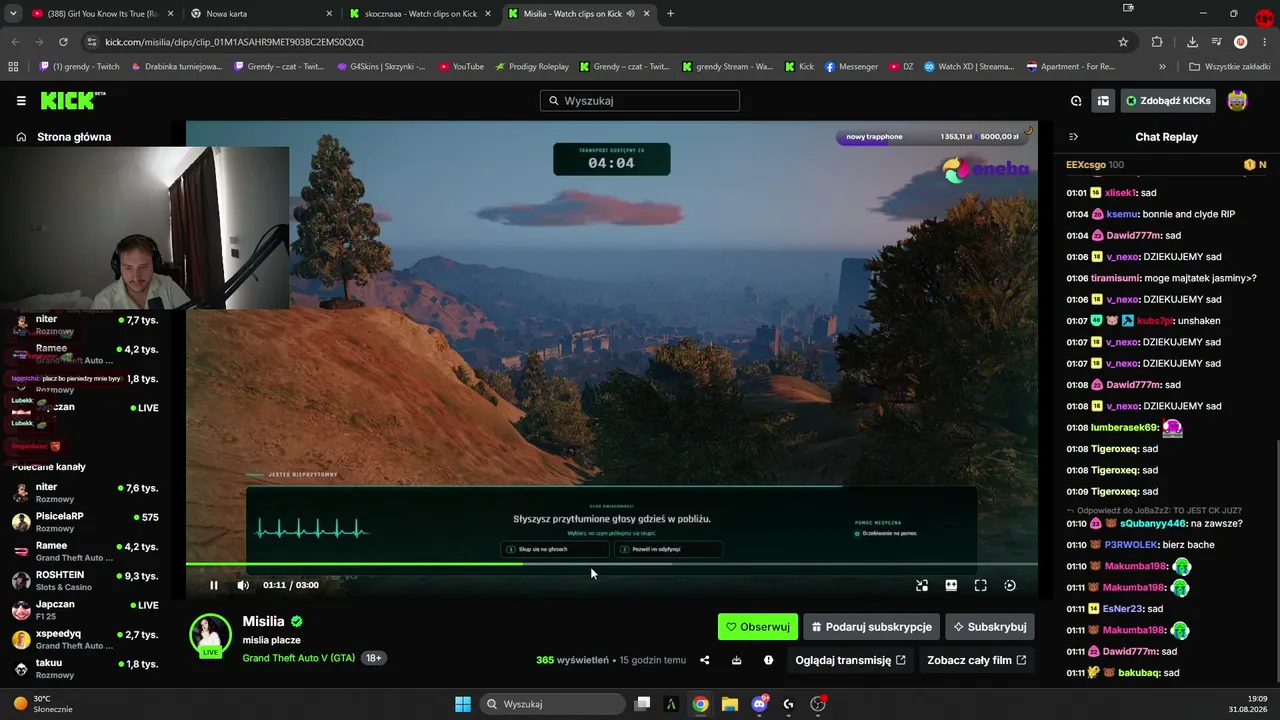
Task: Open the Kick user avatar menu
Action: 1237,101
